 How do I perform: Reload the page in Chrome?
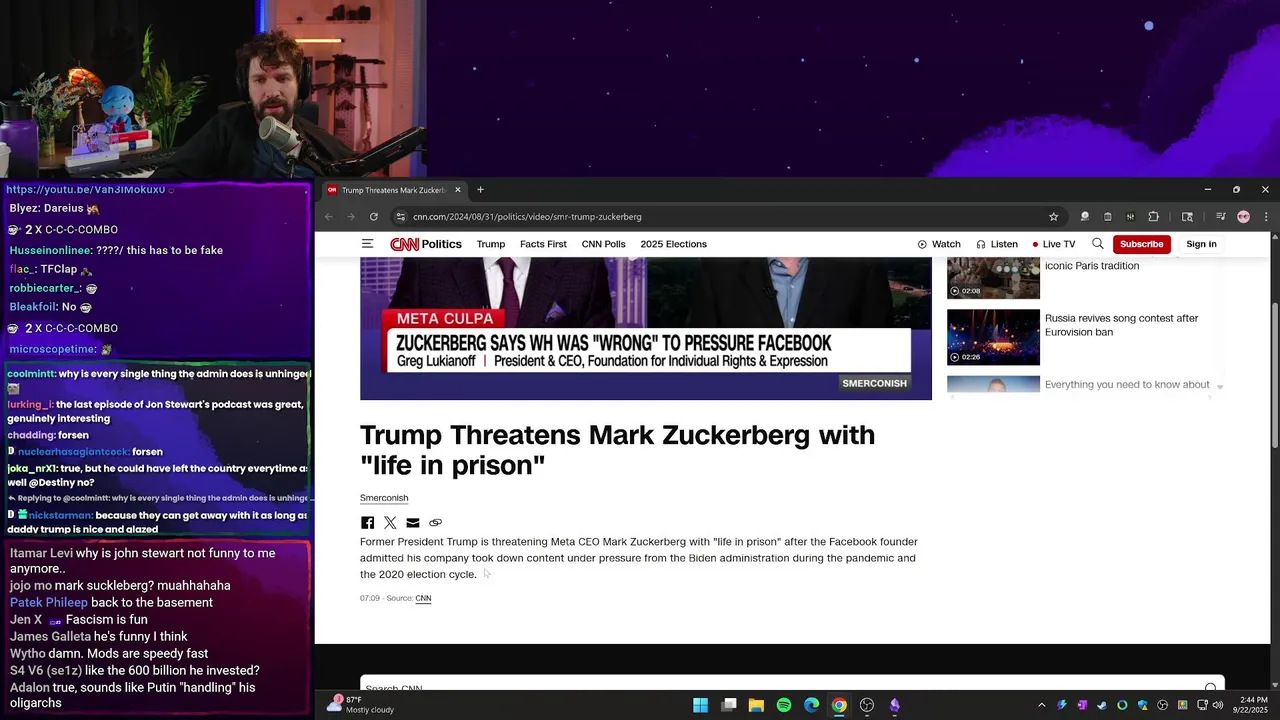pyautogui.click(x=374, y=216)
